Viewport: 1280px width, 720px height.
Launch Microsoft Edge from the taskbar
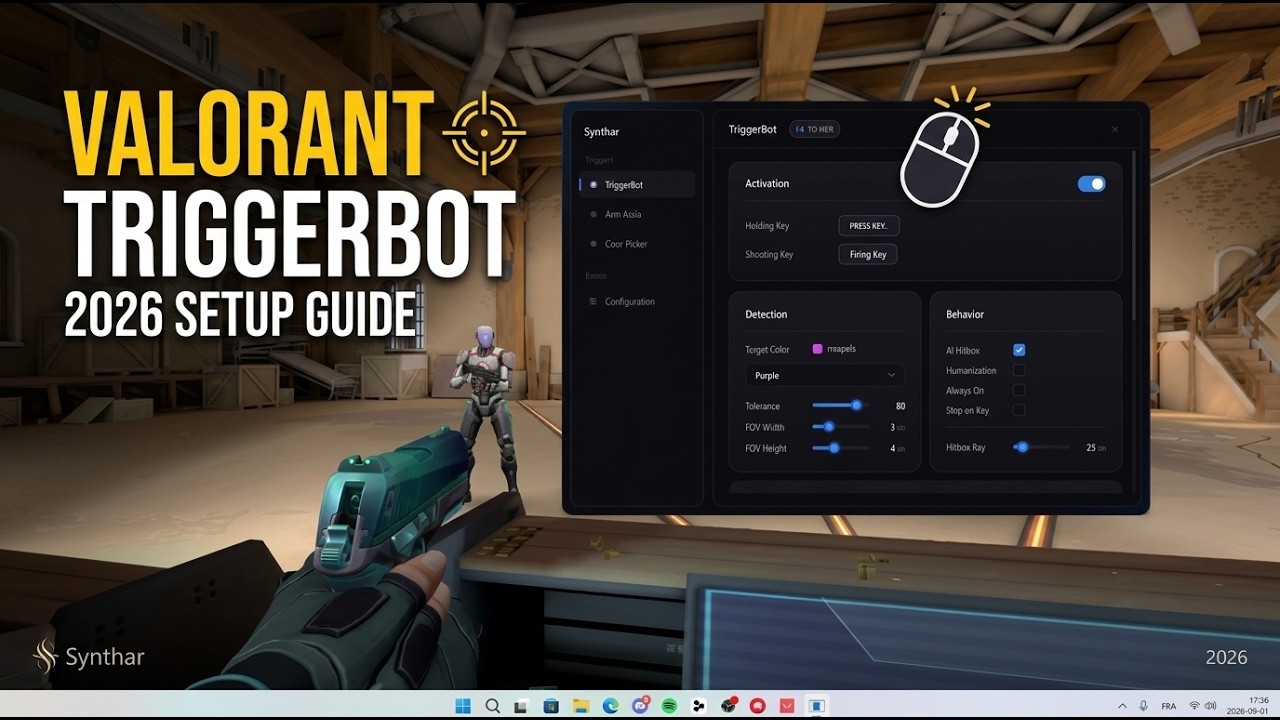[610, 705]
